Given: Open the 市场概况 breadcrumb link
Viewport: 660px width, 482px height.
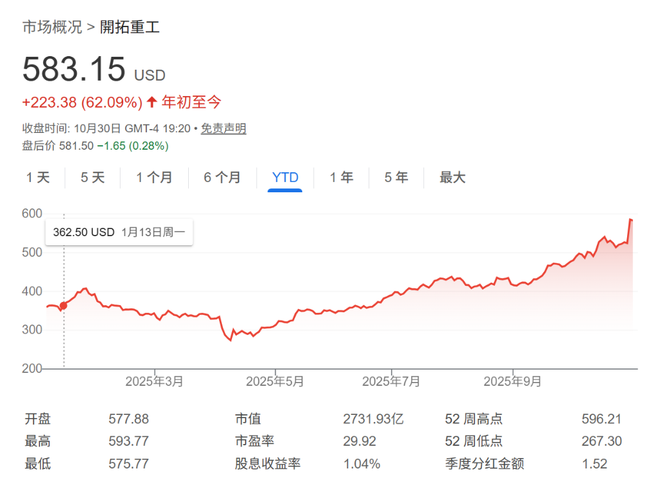Looking at the screenshot, I should 53,27.
